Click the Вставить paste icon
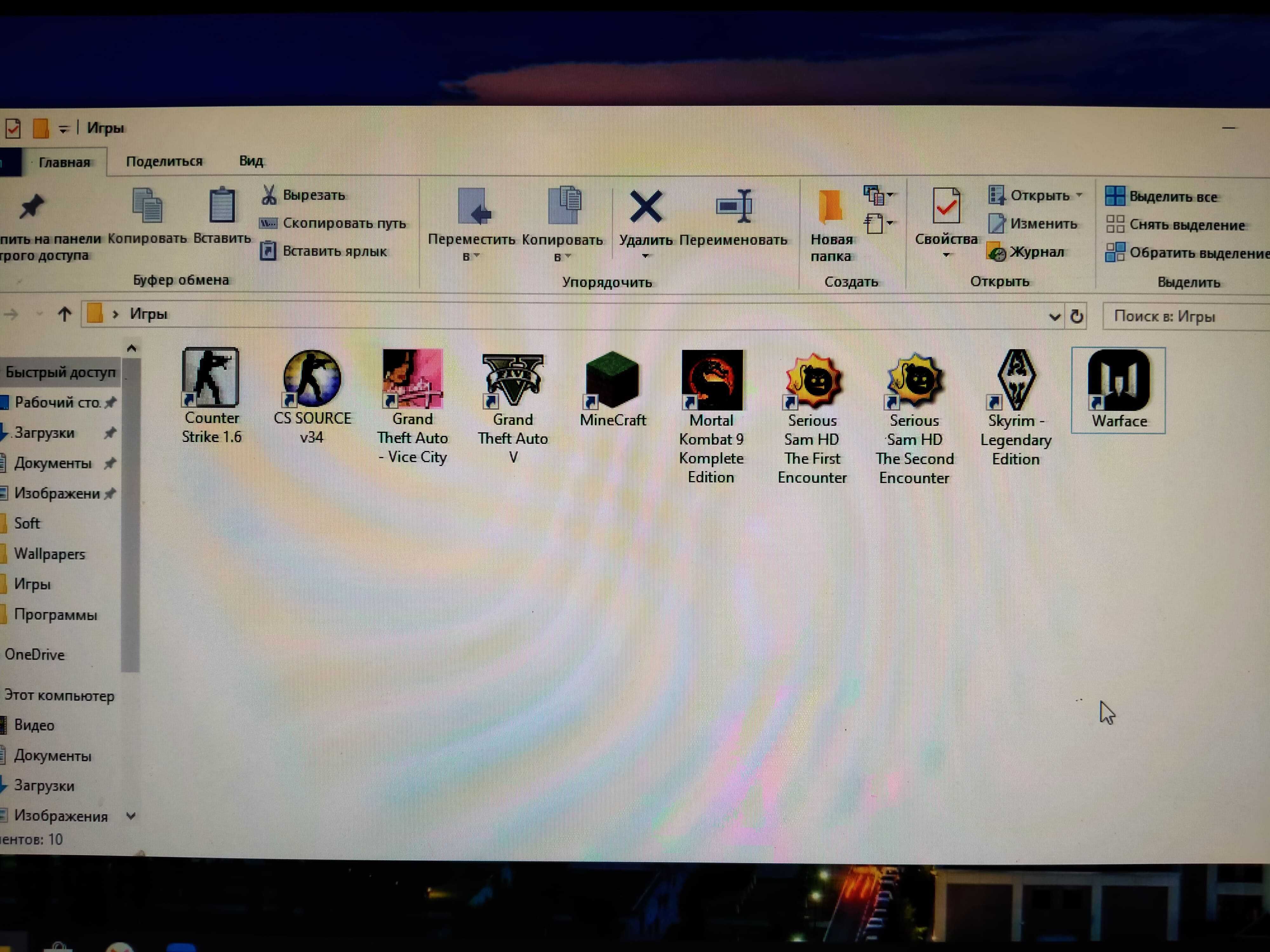This screenshot has height=952, width=1270. click(x=222, y=205)
